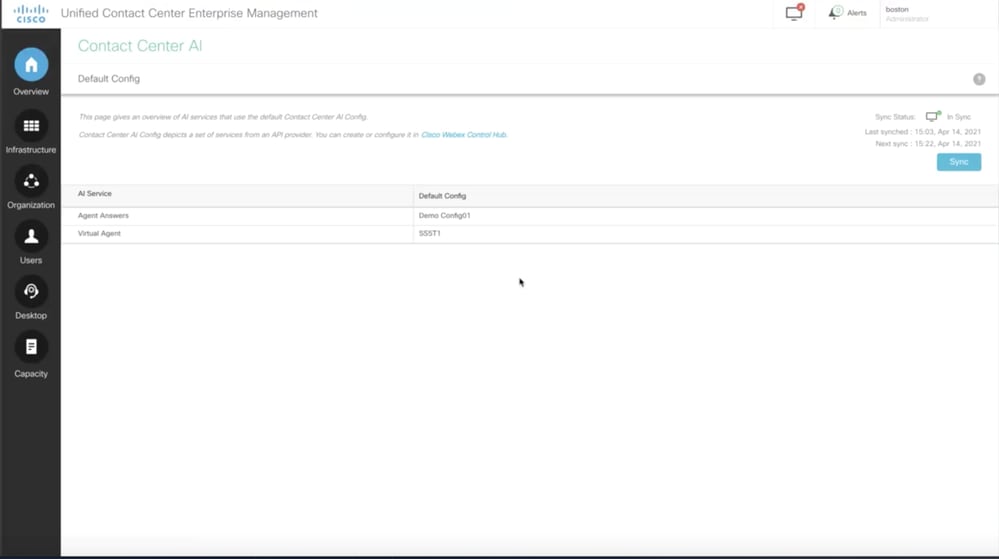Click Unified Contact Center Enterprise Management title
The image size is (999, 559).
[x=189, y=13]
